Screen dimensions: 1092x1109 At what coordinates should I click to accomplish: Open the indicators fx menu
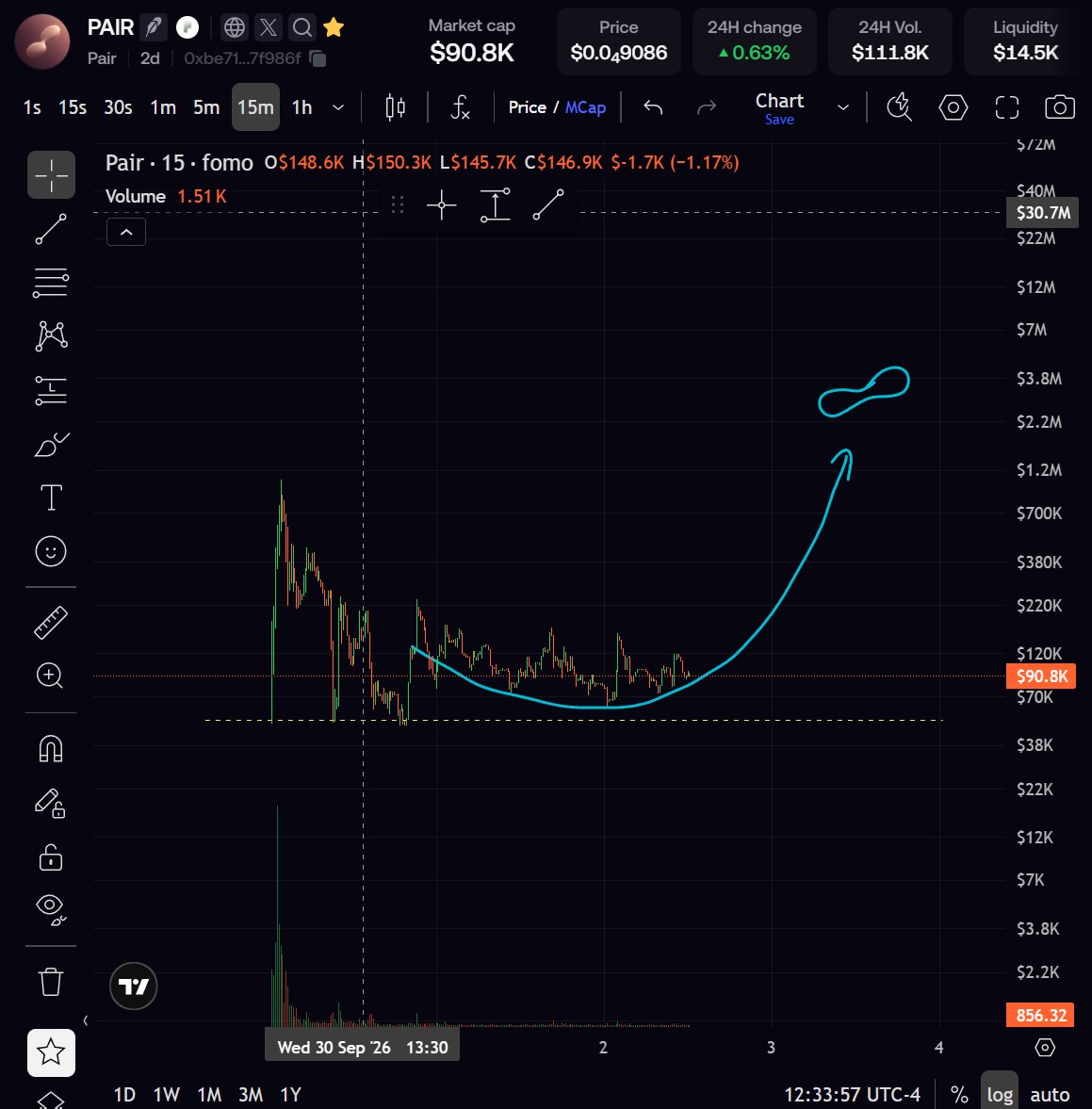pyautogui.click(x=461, y=107)
